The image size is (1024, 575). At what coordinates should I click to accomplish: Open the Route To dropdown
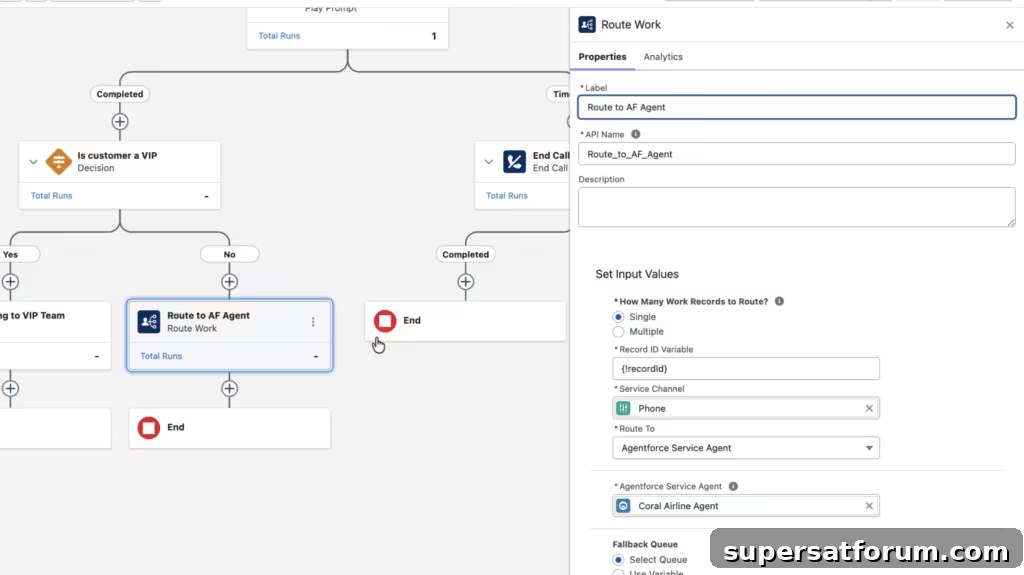[x=746, y=448]
